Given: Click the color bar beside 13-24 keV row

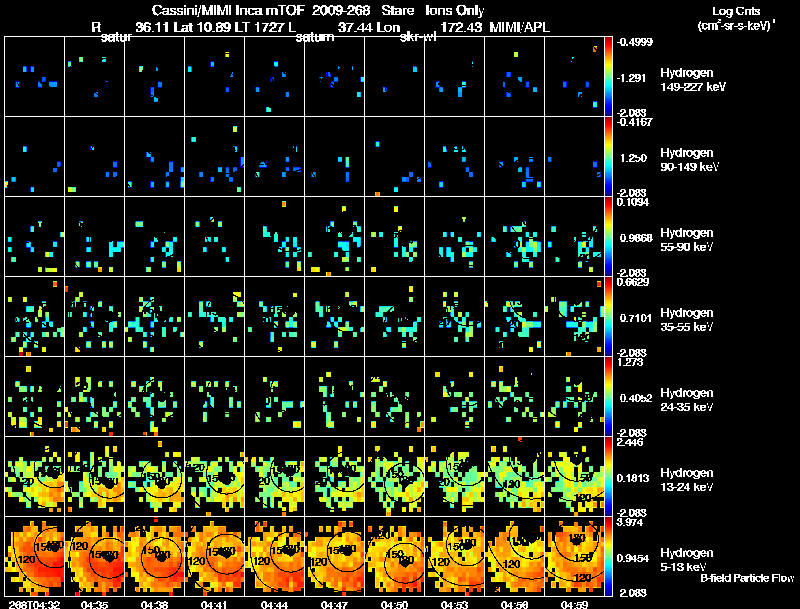Looking at the screenshot, I should (x=608, y=477).
